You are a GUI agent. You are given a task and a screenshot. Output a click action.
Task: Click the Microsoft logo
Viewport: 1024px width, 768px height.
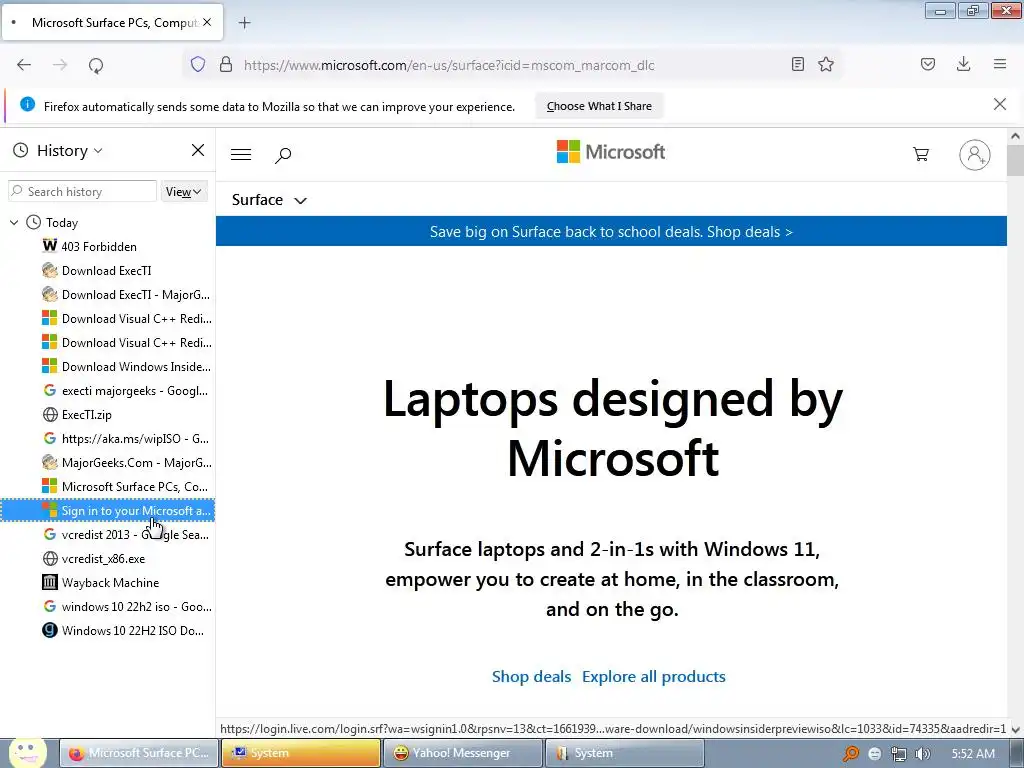(x=611, y=152)
